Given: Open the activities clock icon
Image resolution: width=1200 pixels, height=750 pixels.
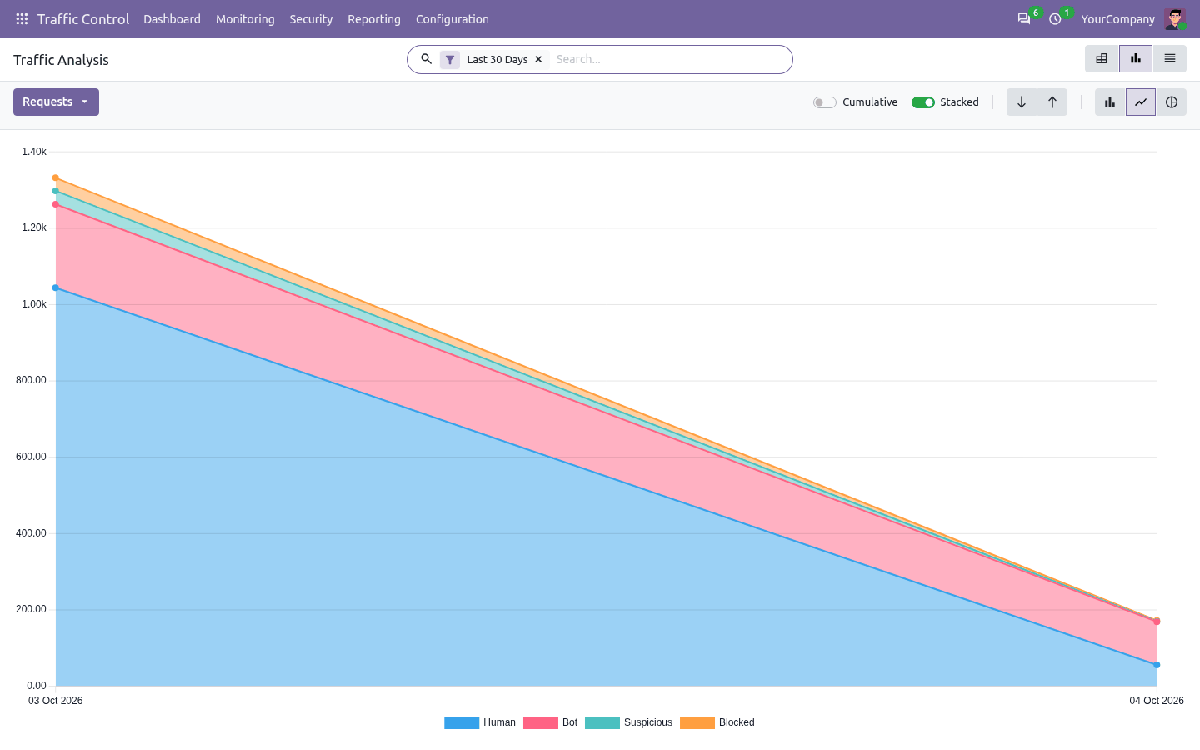Looking at the screenshot, I should pos(1055,19).
